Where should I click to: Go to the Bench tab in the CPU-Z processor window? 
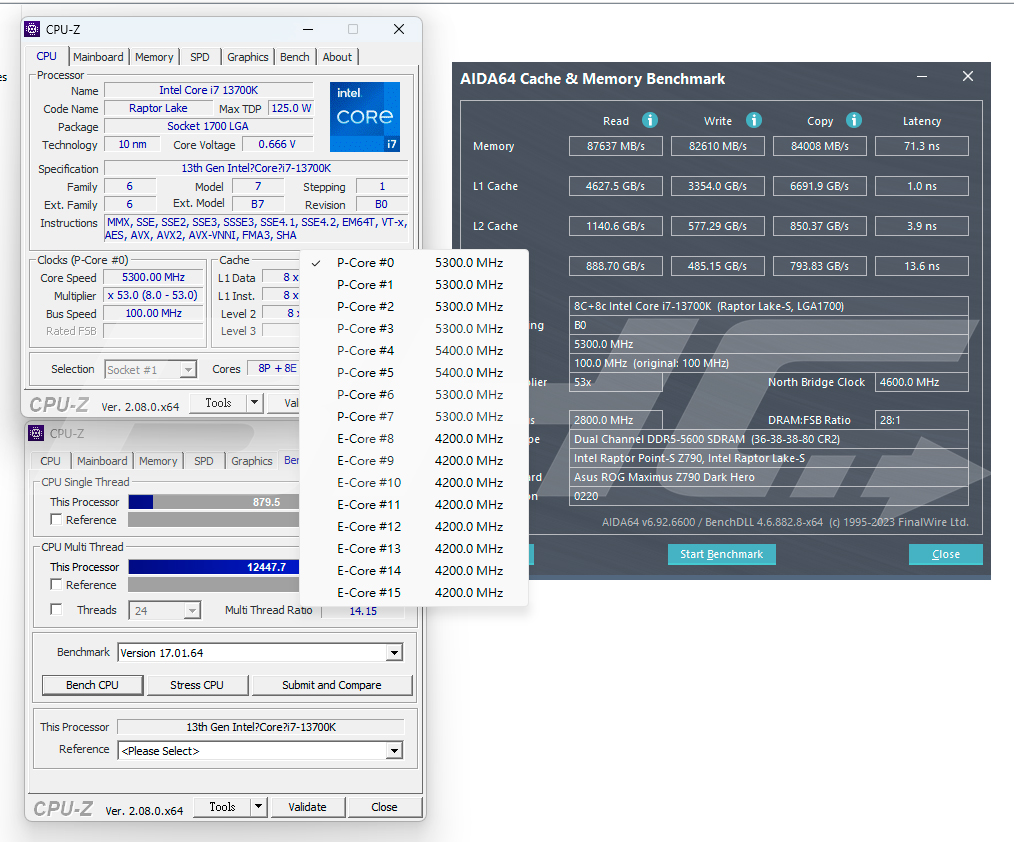295,57
